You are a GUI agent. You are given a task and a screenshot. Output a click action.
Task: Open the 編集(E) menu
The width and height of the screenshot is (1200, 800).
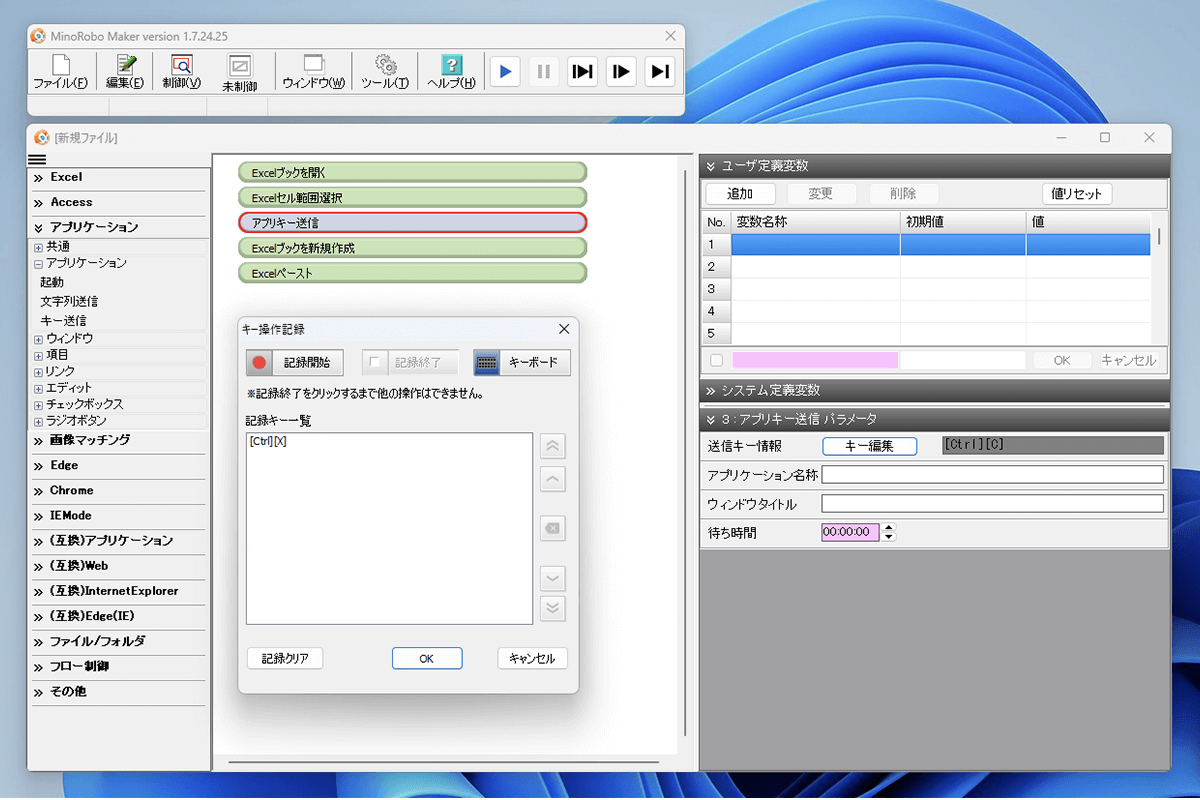pyautogui.click(x=125, y=73)
